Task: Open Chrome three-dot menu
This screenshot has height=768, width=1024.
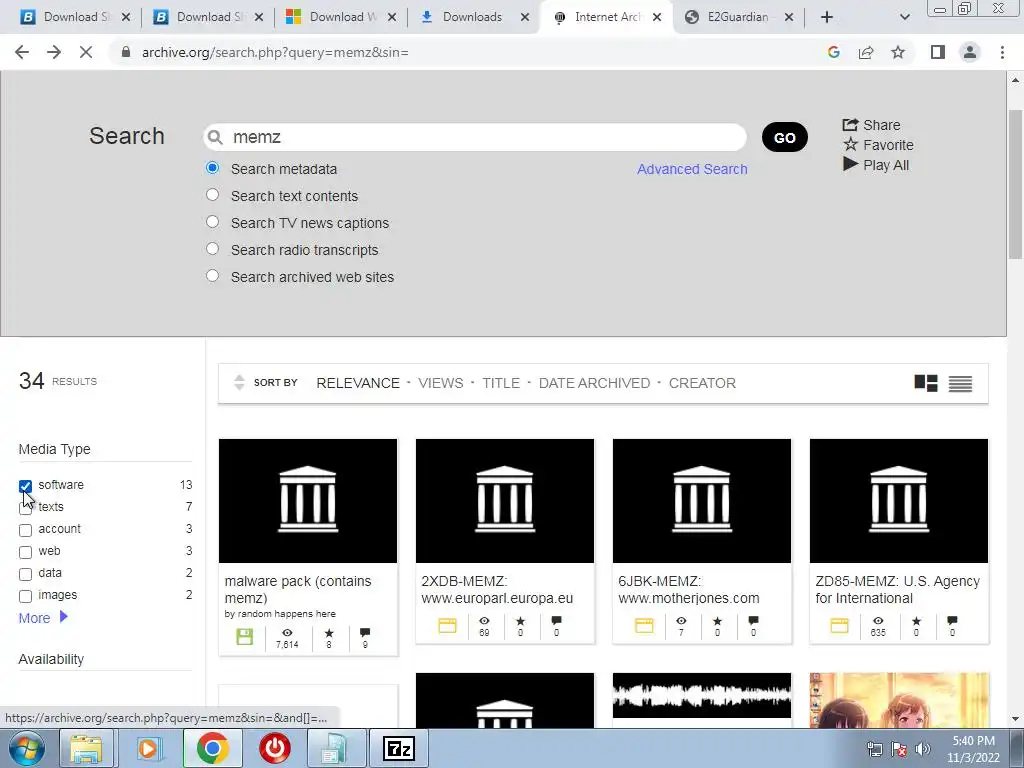Action: 1002,52
